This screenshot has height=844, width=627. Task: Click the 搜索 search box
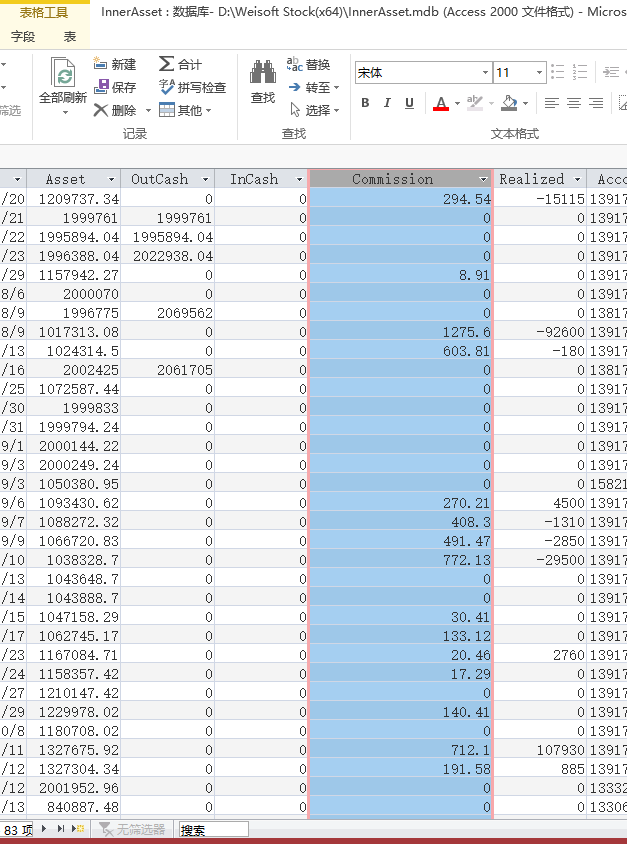(213, 829)
